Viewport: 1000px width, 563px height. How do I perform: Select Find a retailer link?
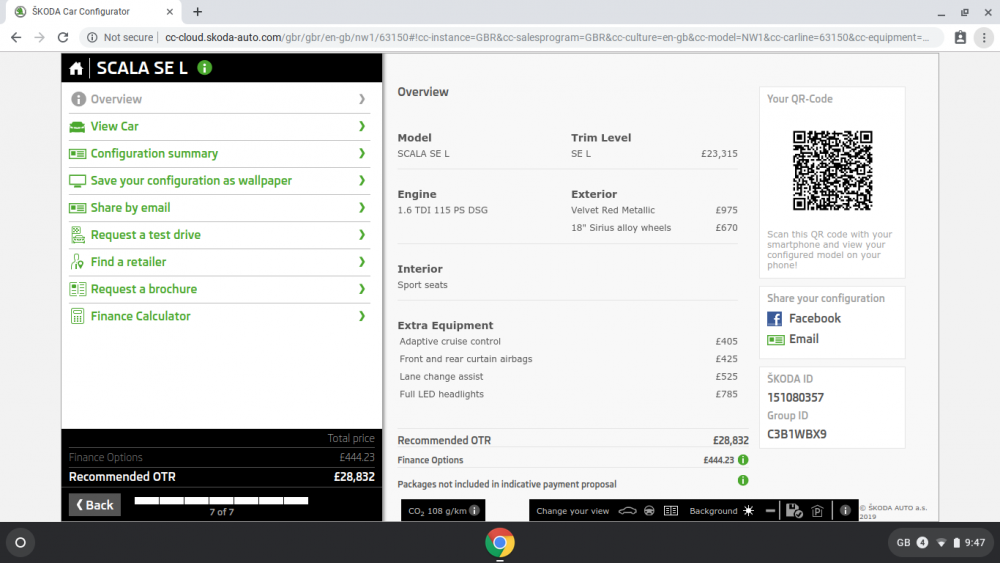pyautogui.click(x=219, y=262)
